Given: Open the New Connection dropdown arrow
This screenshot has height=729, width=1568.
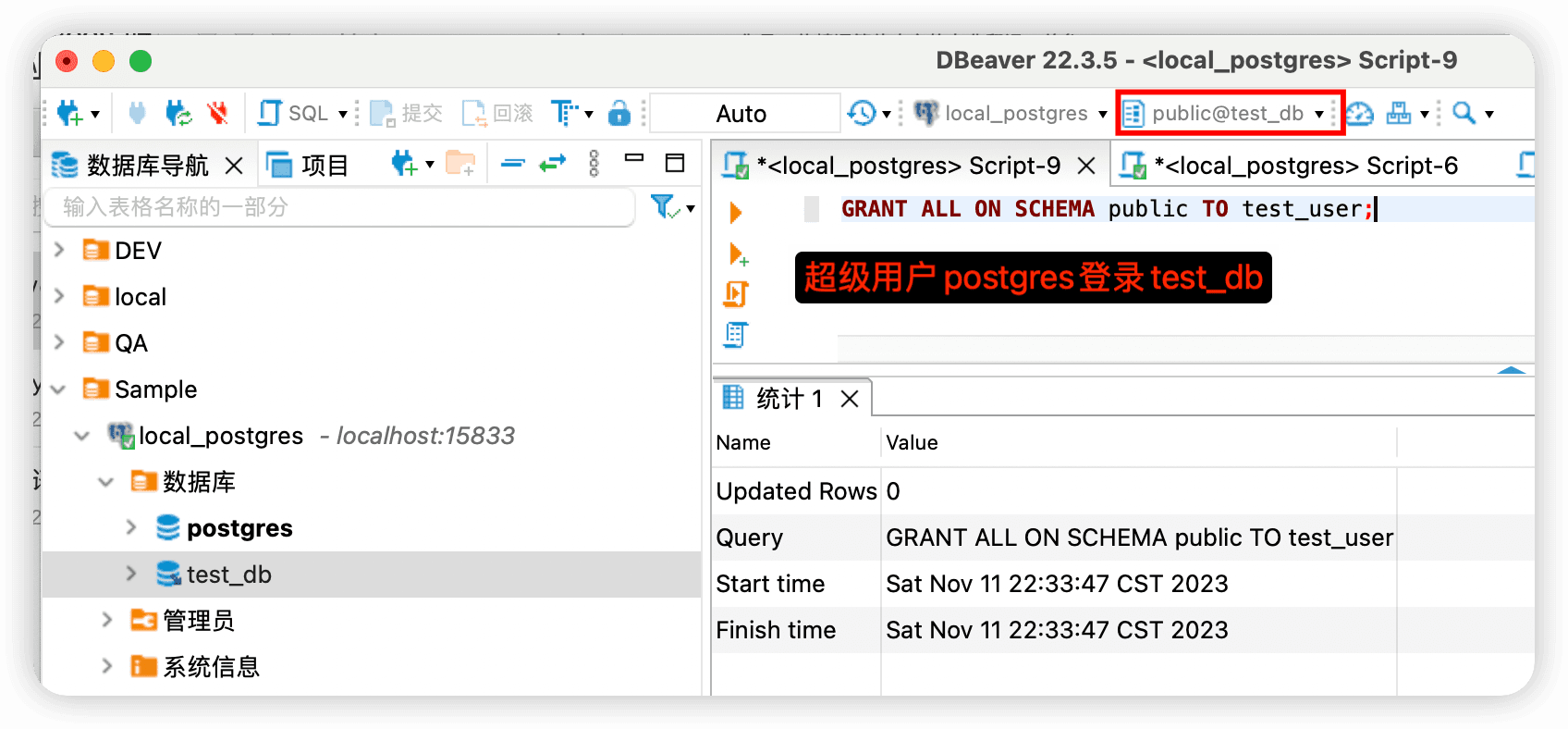Looking at the screenshot, I should point(95,115).
